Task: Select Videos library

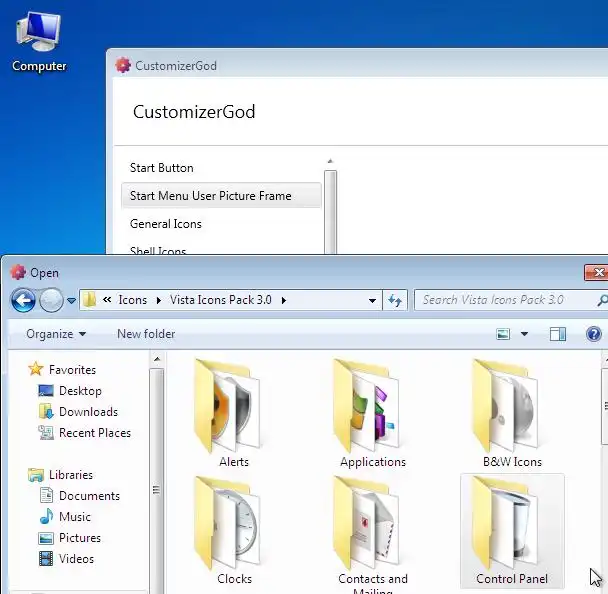Action: 76,558
